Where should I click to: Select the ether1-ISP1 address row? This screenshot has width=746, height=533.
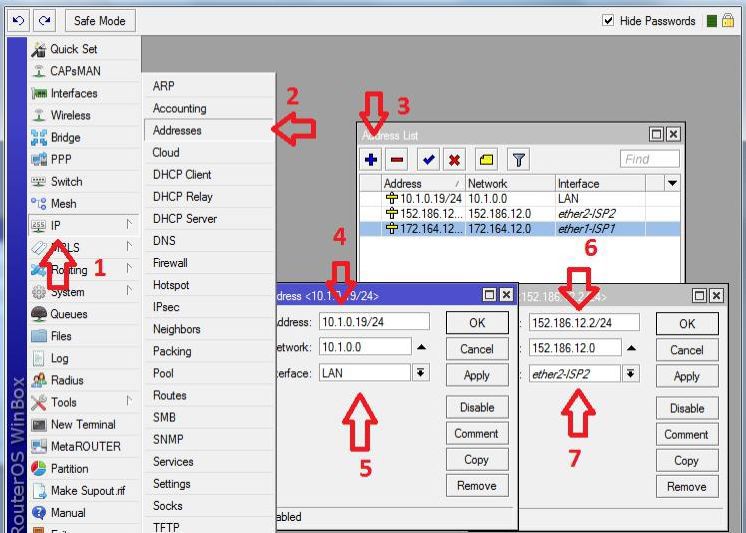[x=520, y=229]
